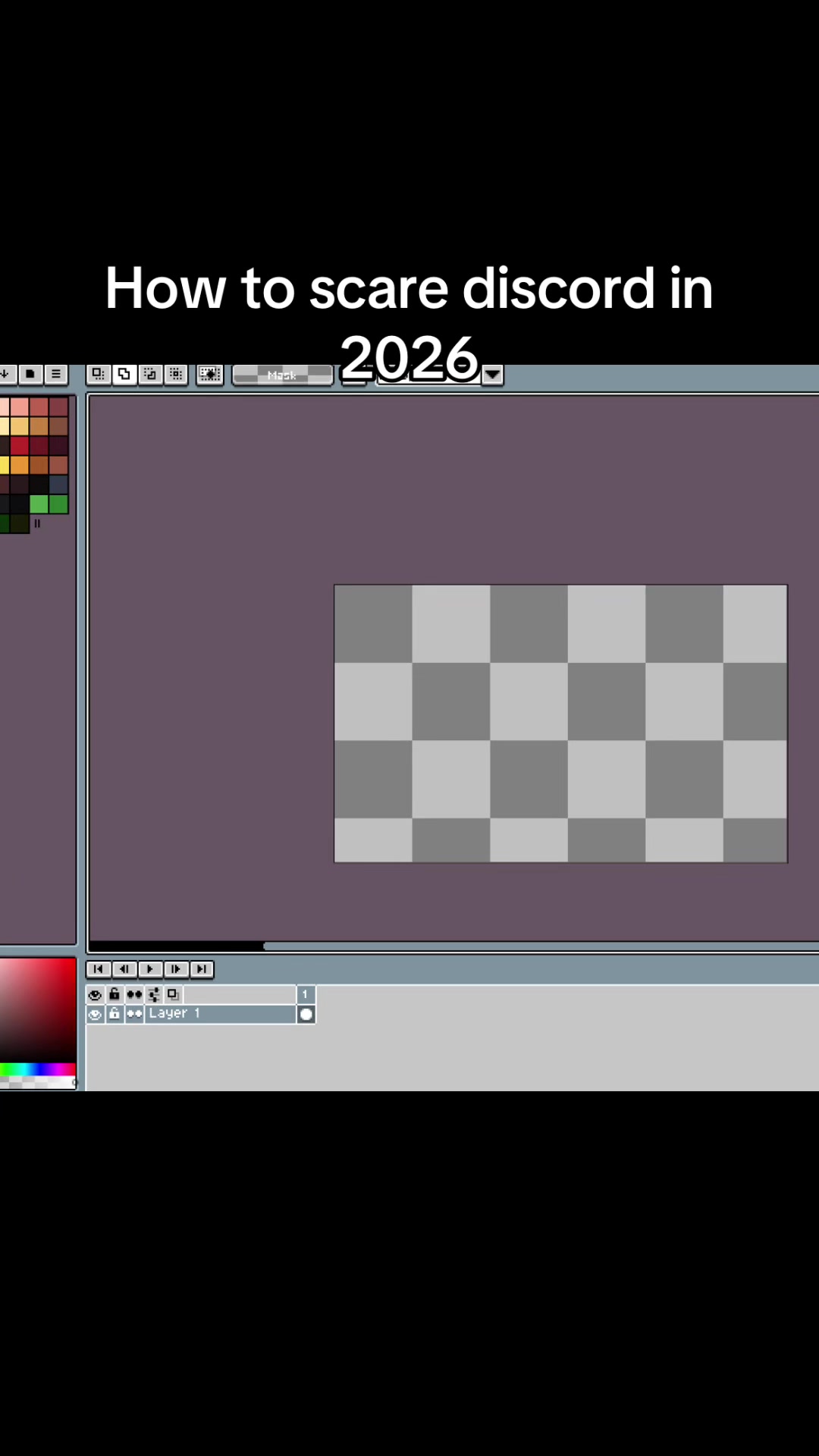819x1456 pixels.
Task: Click the alpha slider below the hue bar
Action: (38, 1082)
